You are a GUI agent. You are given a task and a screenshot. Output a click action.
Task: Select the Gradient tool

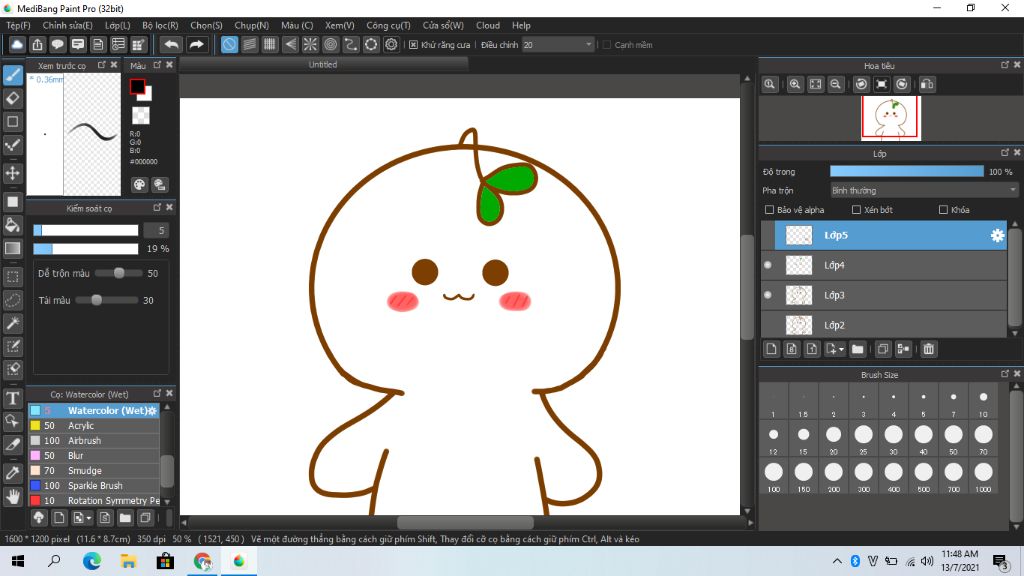[x=12, y=248]
